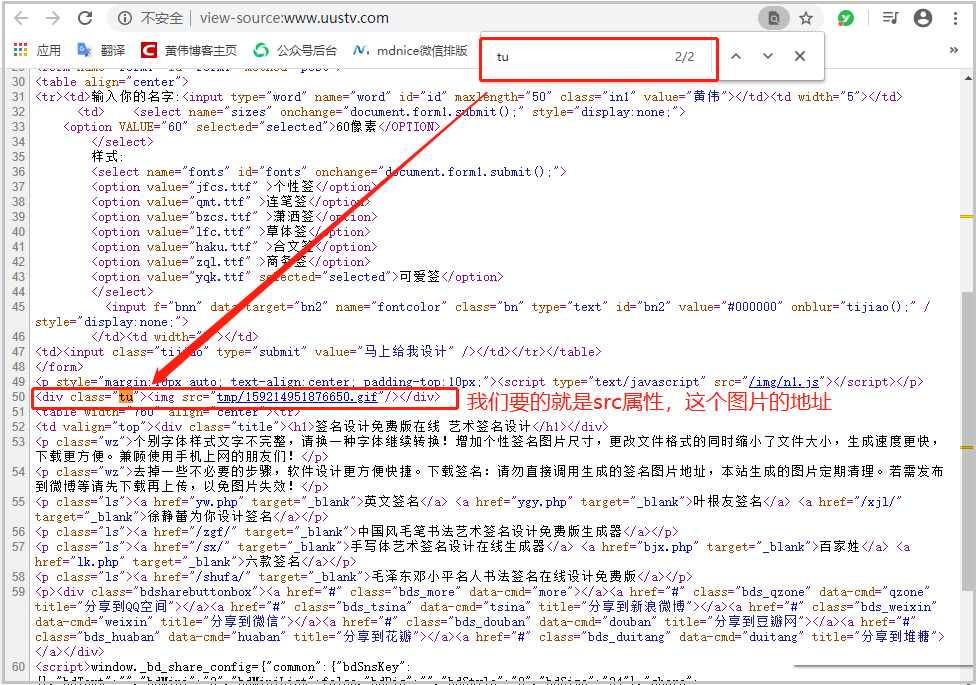The width and height of the screenshot is (976, 685).
Task: Open the /img/n1.js script link
Action: pos(784,382)
